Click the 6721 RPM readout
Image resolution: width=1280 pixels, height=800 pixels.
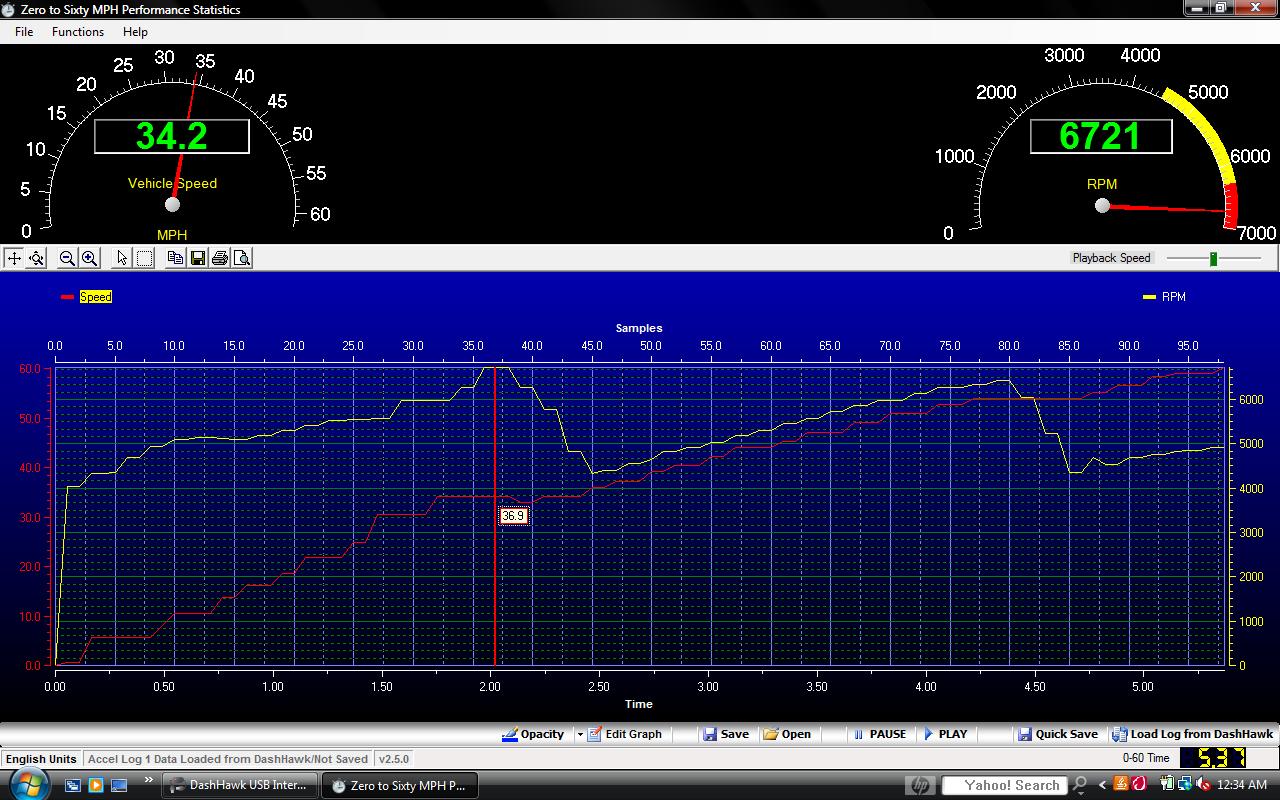[1101, 136]
